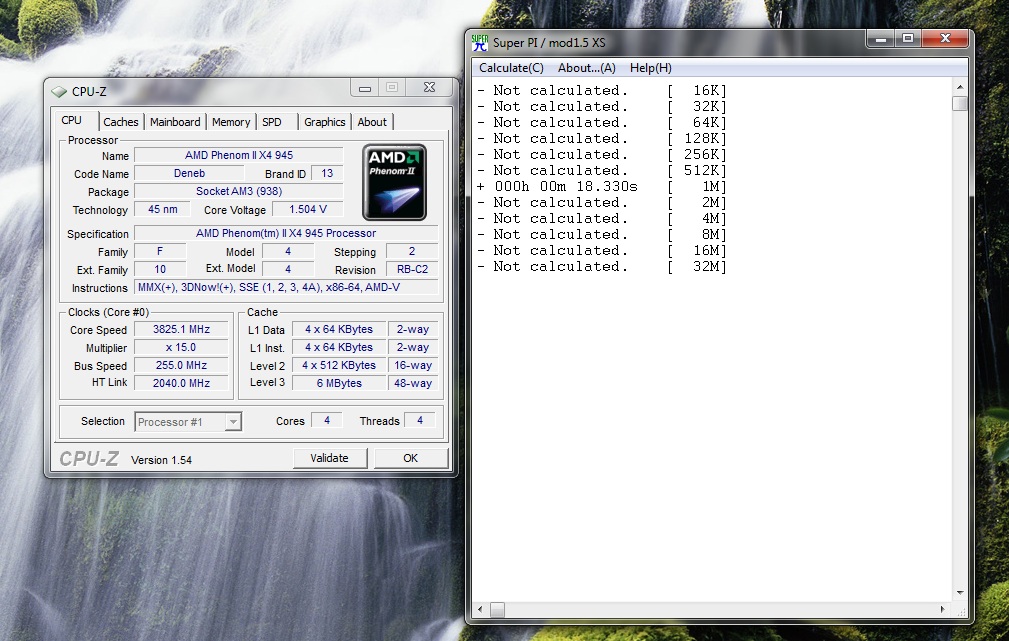Click the OK button in CPU-Z
This screenshot has width=1009, height=641.
[x=411, y=458]
